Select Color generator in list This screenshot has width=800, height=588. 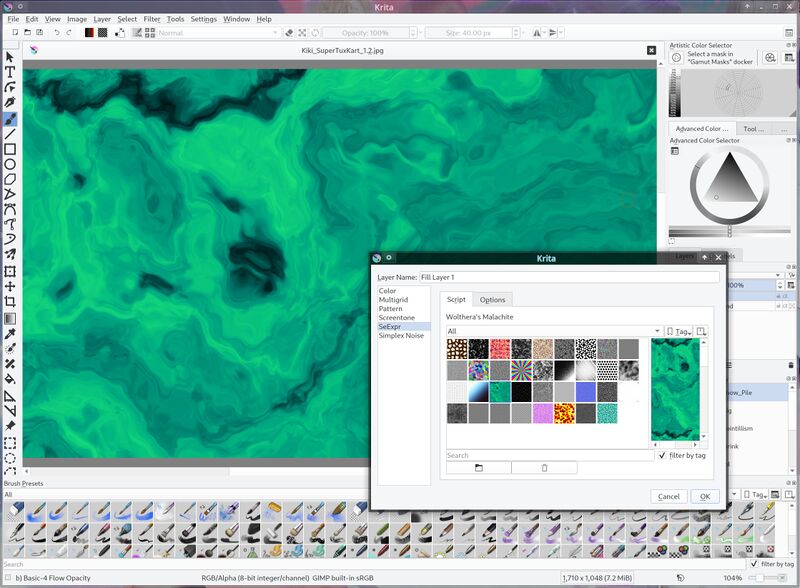tap(404, 290)
